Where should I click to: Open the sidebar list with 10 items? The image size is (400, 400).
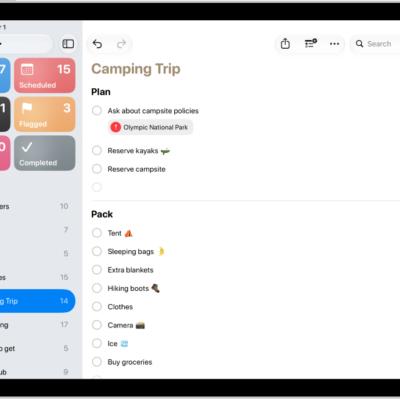[x=37, y=206]
